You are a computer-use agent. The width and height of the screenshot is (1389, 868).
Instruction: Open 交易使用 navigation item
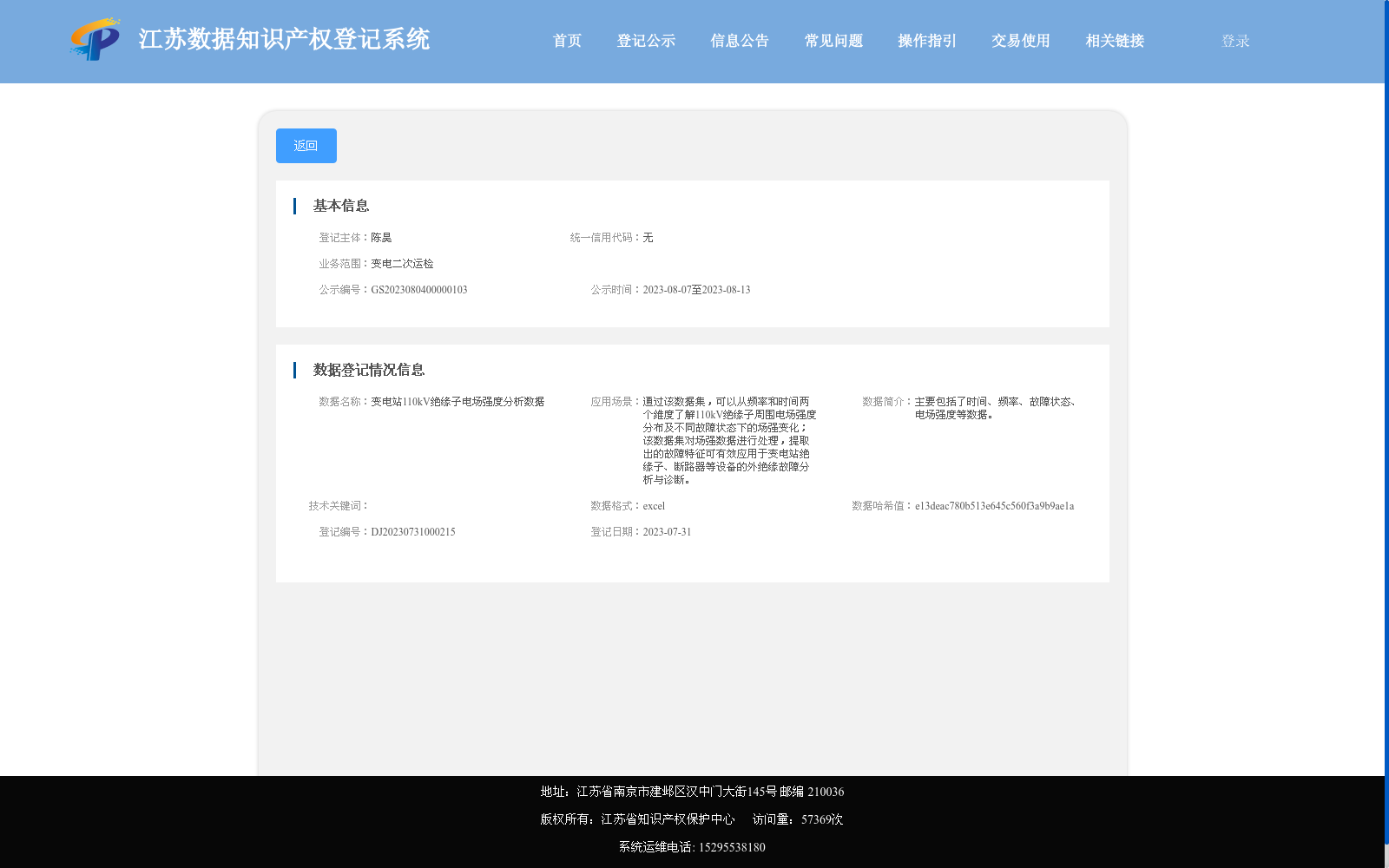pyautogui.click(x=1021, y=41)
